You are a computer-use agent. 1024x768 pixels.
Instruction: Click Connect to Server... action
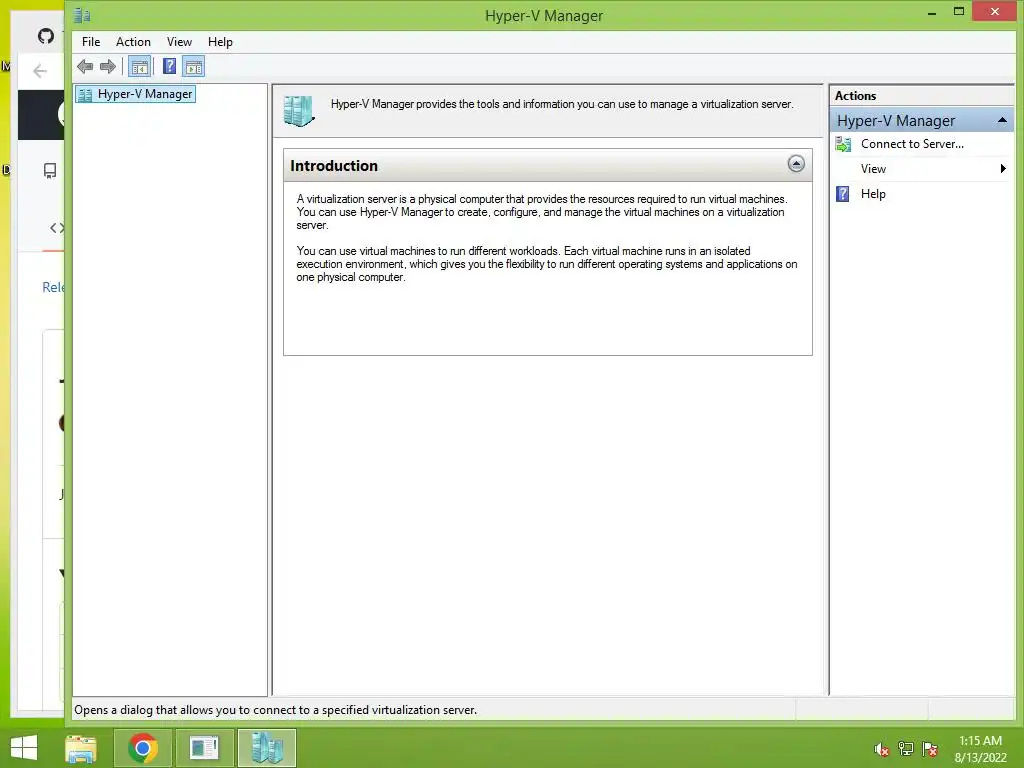coord(912,144)
